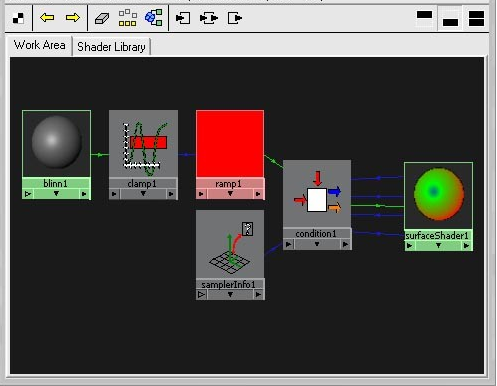497x386 pixels.
Task: Select the green condition1 to surfaceShader1 connection
Action: click(x=378, y=206)
